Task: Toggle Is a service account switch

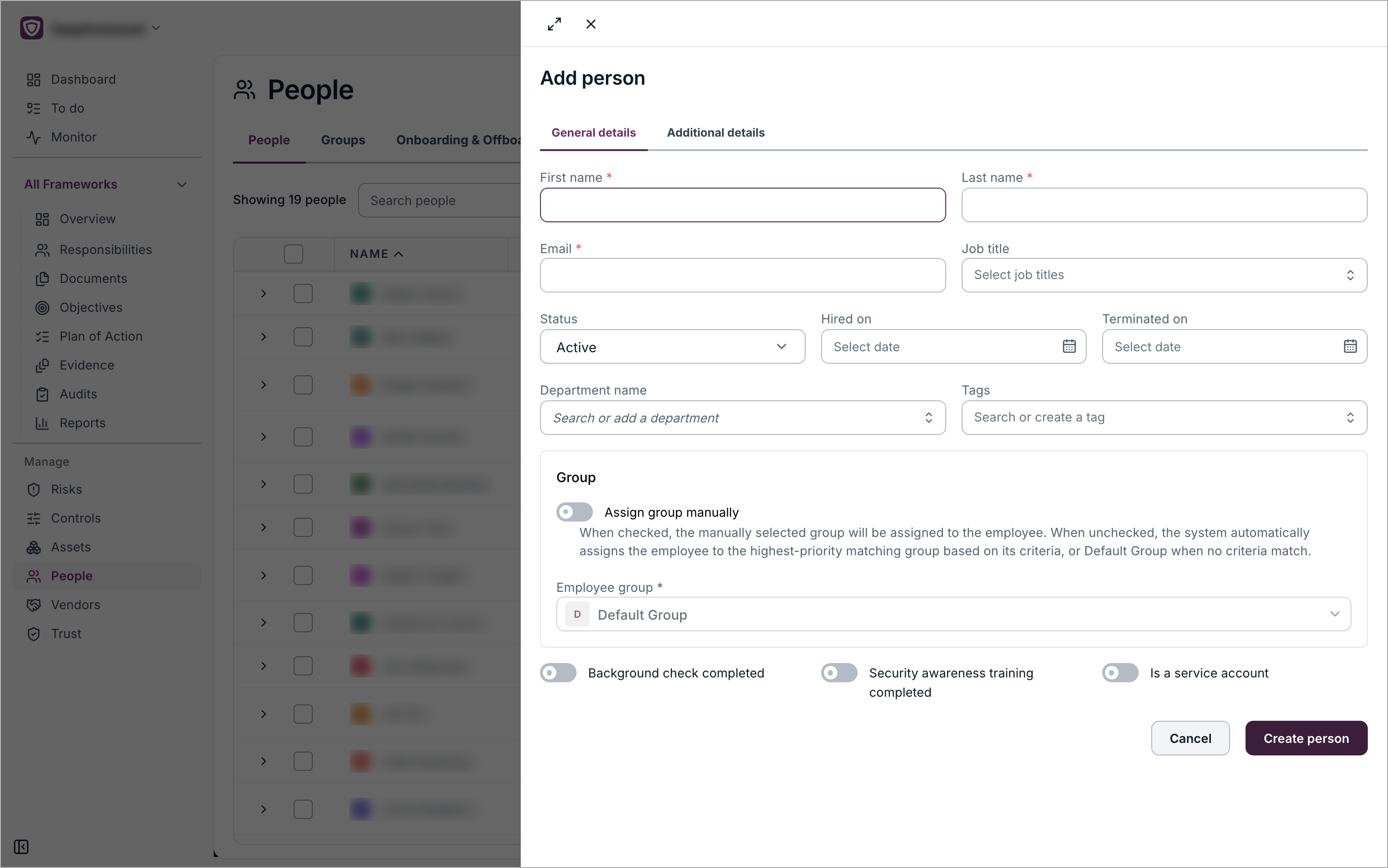Action: click(x=1120, y=672)
